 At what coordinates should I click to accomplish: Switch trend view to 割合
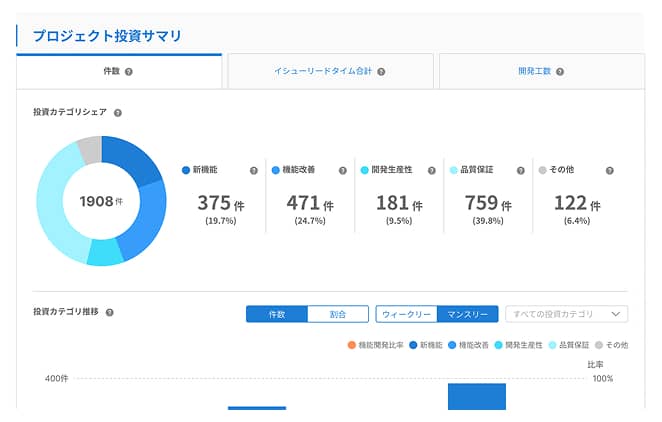338,314
